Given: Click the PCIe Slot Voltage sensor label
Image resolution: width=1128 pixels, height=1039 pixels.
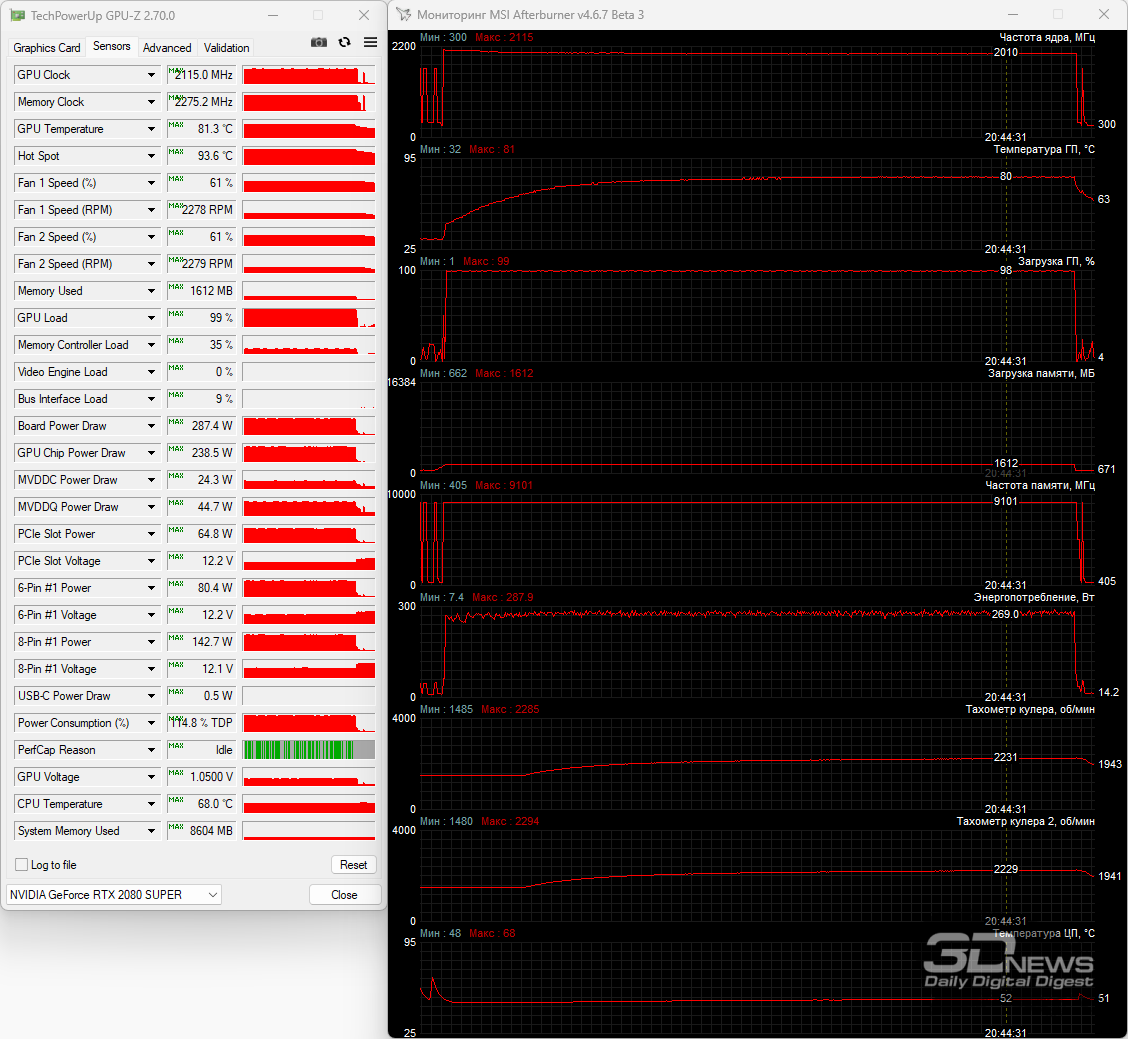Looking at the screenshot, I should point(59,561).
